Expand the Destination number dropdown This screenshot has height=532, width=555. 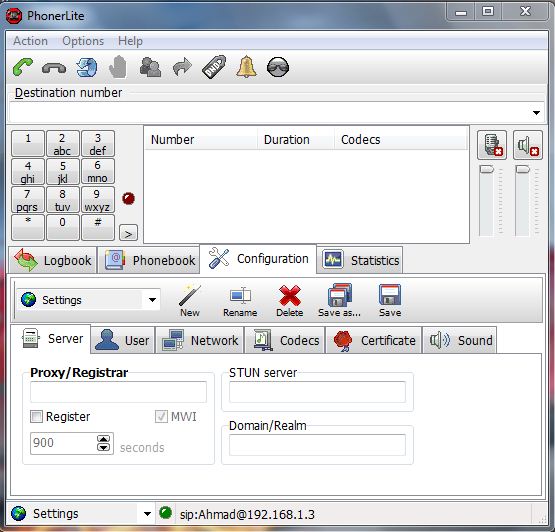[536, 113]
